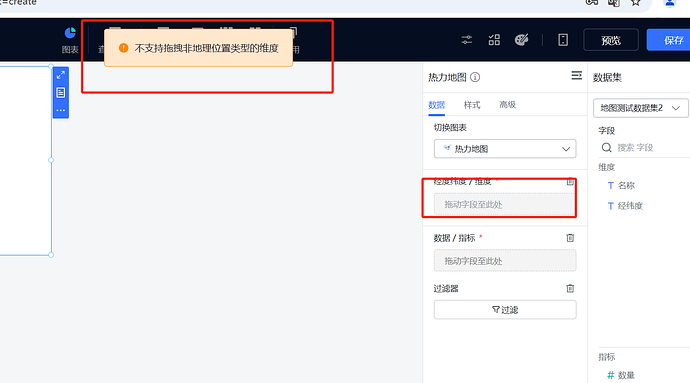Select the 经纬度 dimension field
690x383 pixels.
pyautogui.click(x=625, y=206)
